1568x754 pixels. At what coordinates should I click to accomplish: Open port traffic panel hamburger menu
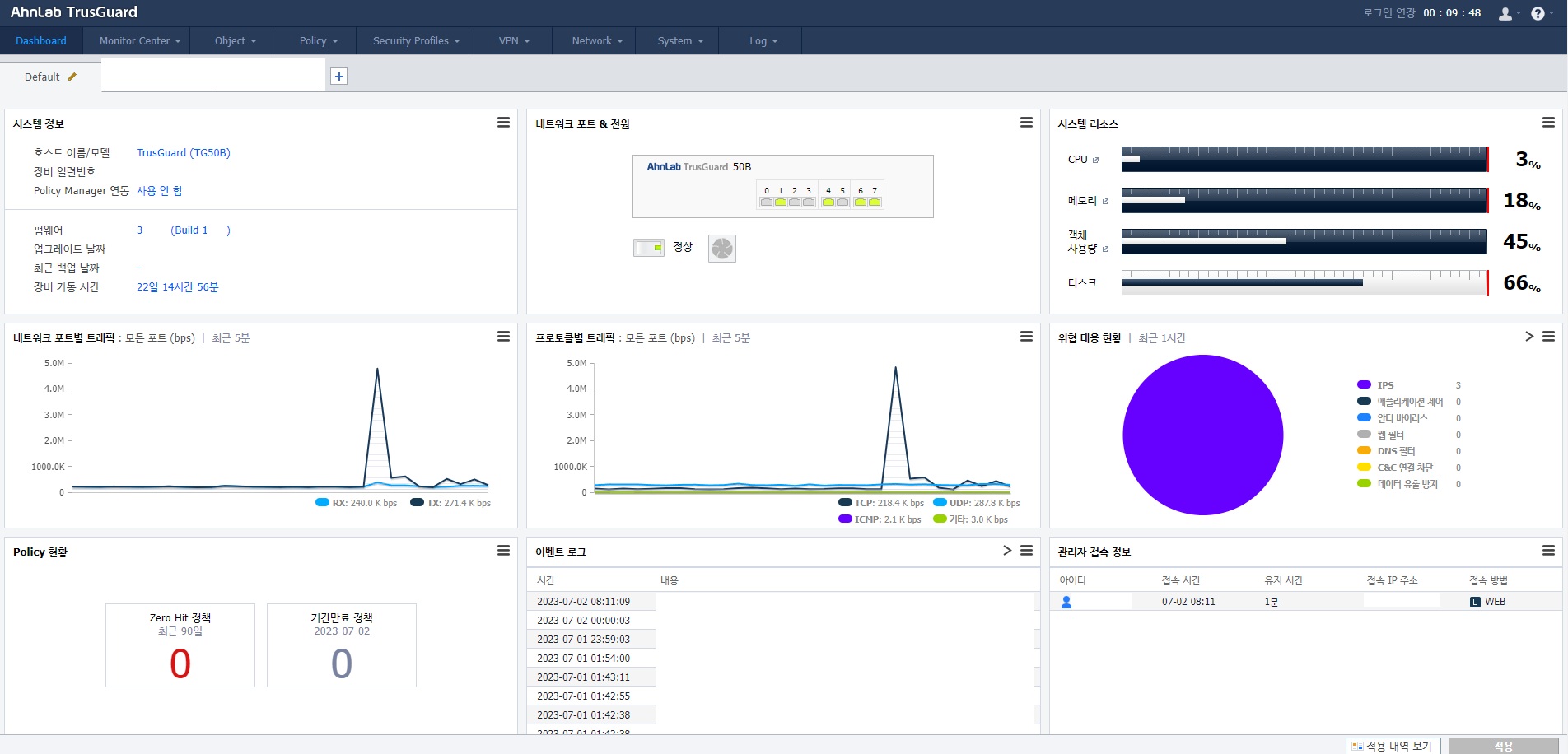coord(503,337)
